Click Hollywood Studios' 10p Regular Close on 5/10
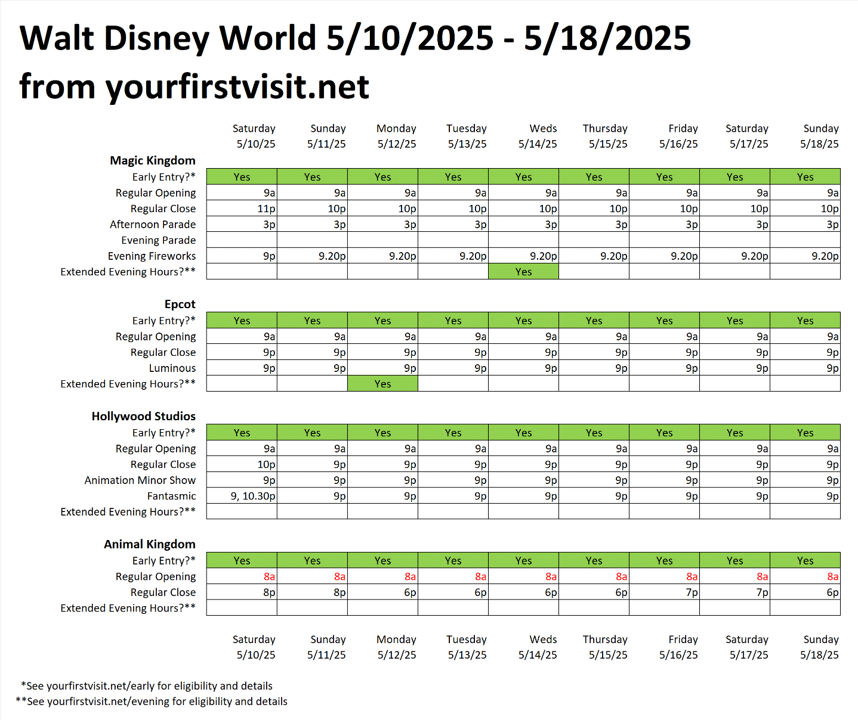858x720 pixels. [242, 464]
